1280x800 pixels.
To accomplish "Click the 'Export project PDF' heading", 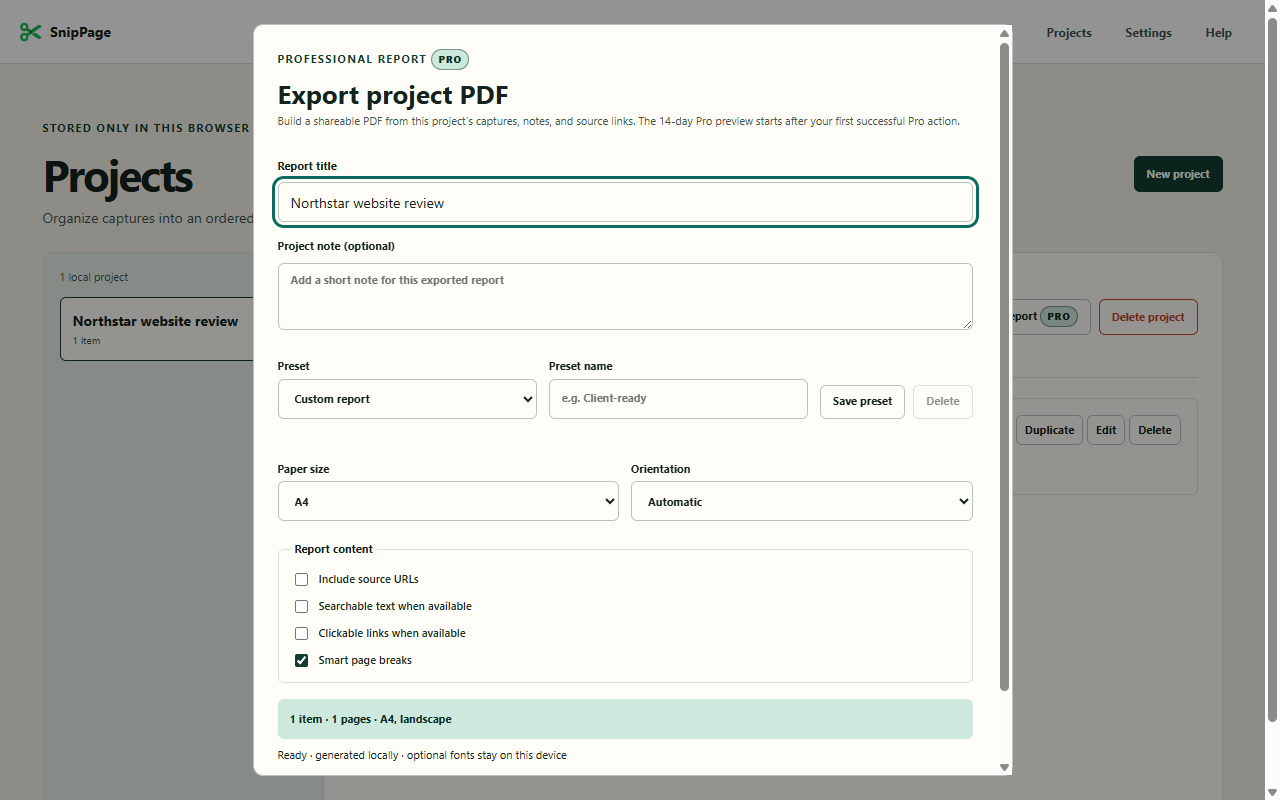I will [393, 96].
